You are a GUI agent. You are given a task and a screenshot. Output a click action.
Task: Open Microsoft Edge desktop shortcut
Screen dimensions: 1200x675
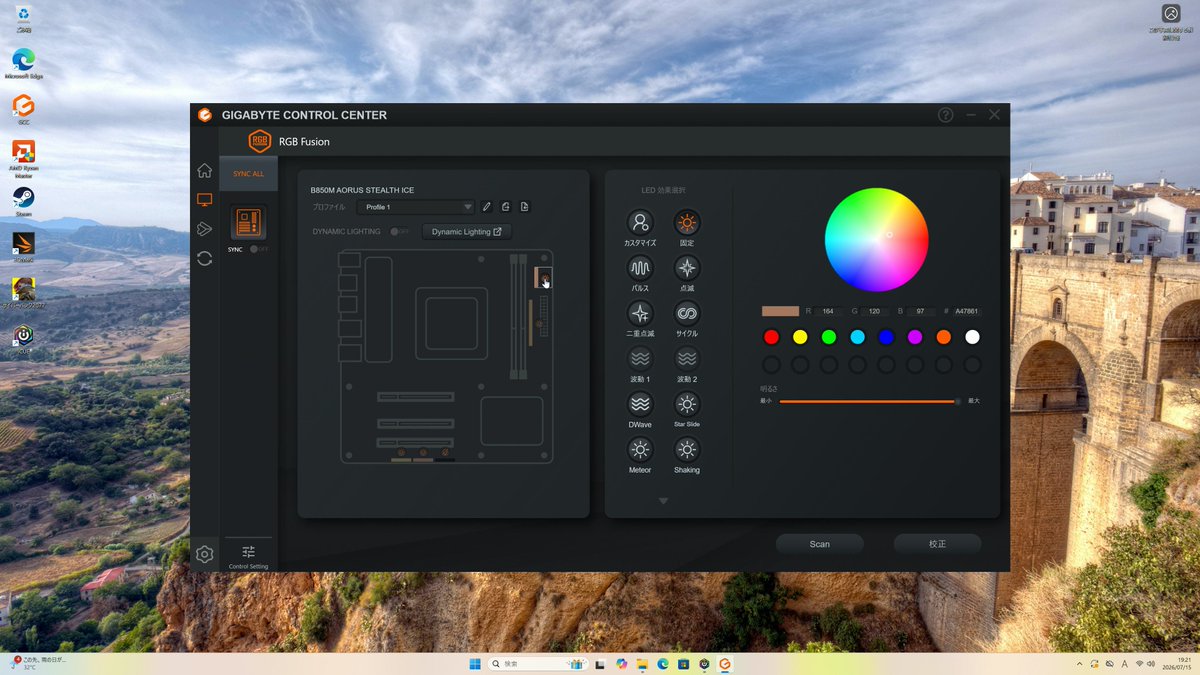[24, 64]
